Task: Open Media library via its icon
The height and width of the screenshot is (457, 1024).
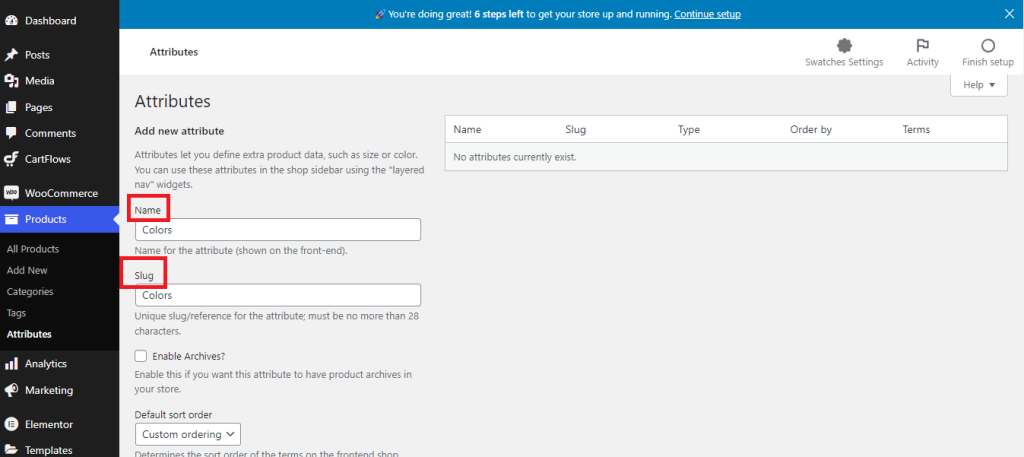Action: 11,81
